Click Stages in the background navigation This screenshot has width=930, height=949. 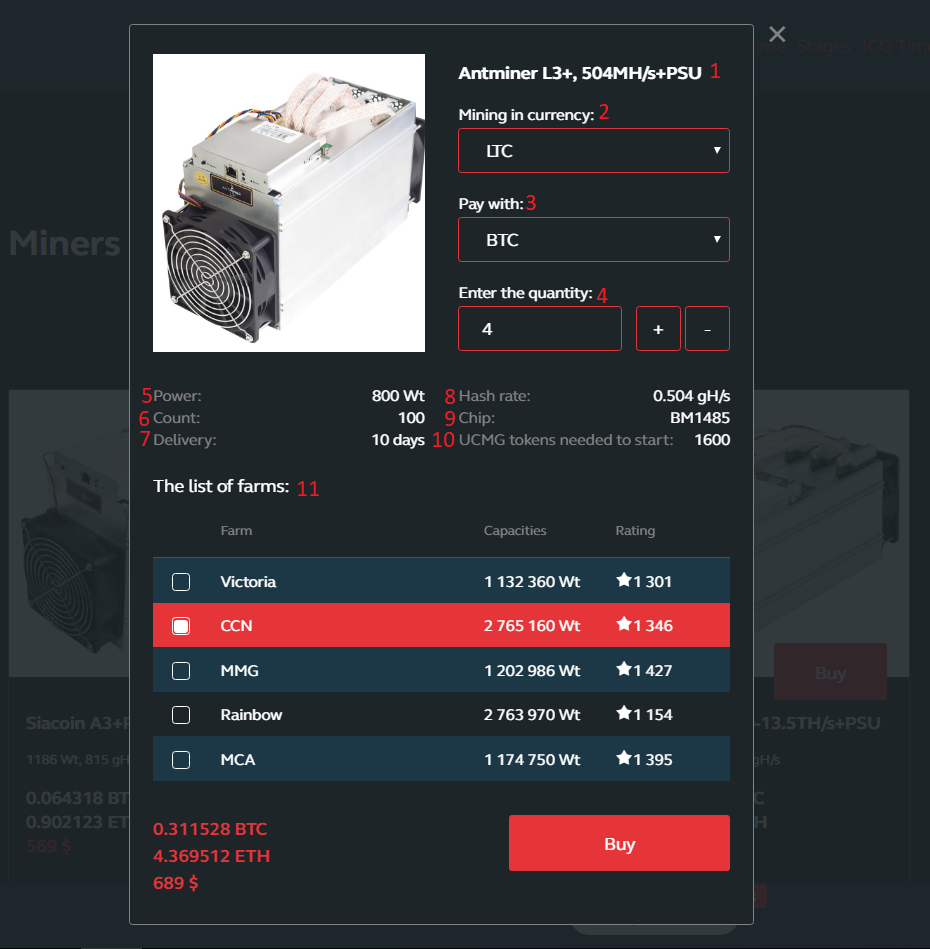(824, 47)
